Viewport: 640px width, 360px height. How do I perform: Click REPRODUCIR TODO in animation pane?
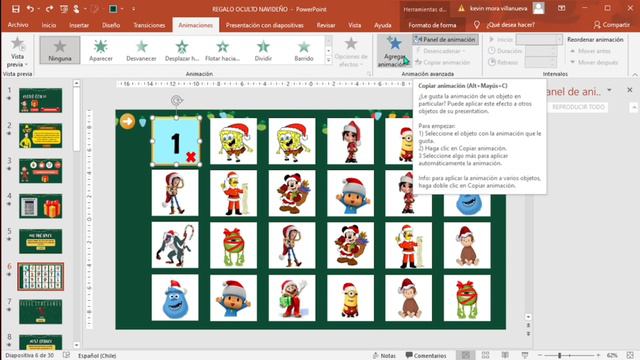578,107
